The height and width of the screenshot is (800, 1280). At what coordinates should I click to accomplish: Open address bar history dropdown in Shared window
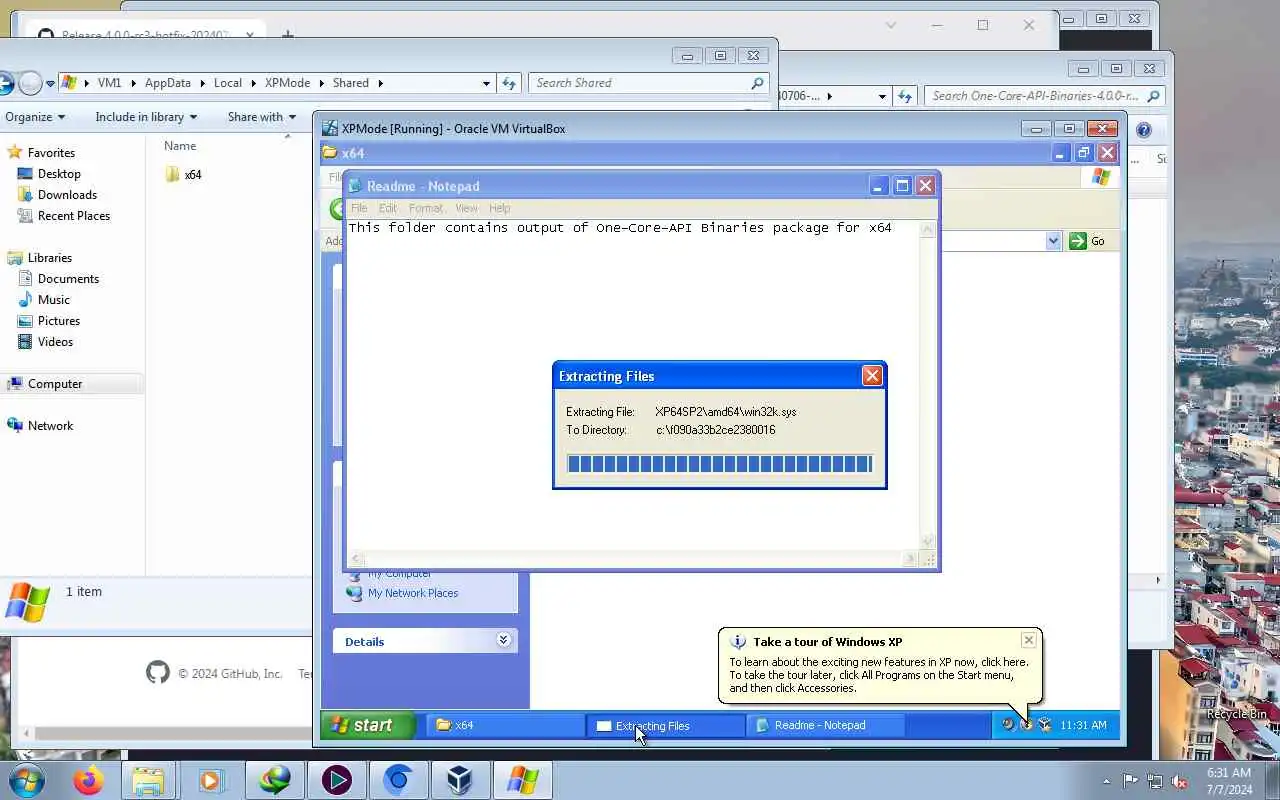click(486, 83)
